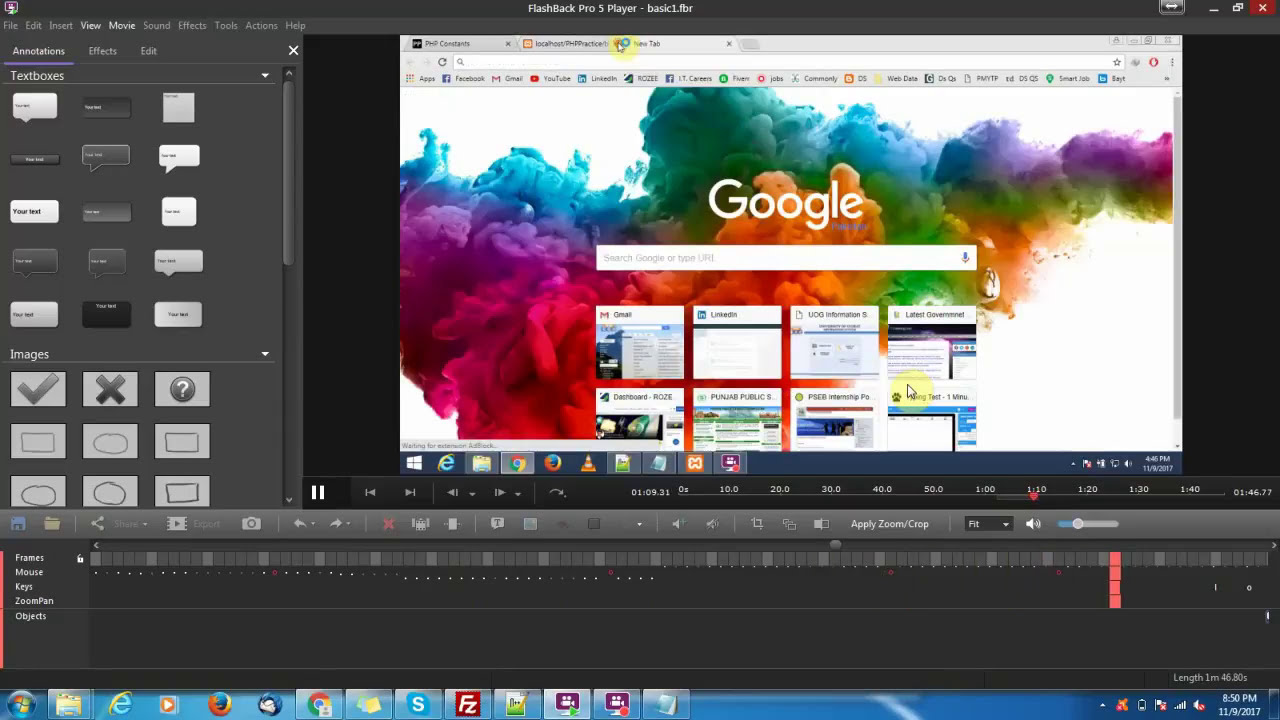Click the Objects track label
Image resolution: width=1280 pixels, height=720 pixels.
click(30, 616)
